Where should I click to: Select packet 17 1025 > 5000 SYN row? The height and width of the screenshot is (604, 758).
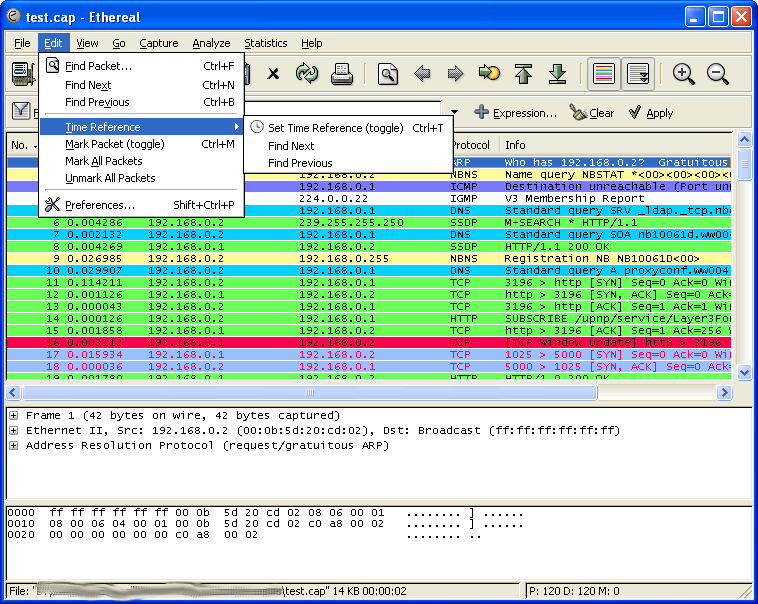point(368,354)
